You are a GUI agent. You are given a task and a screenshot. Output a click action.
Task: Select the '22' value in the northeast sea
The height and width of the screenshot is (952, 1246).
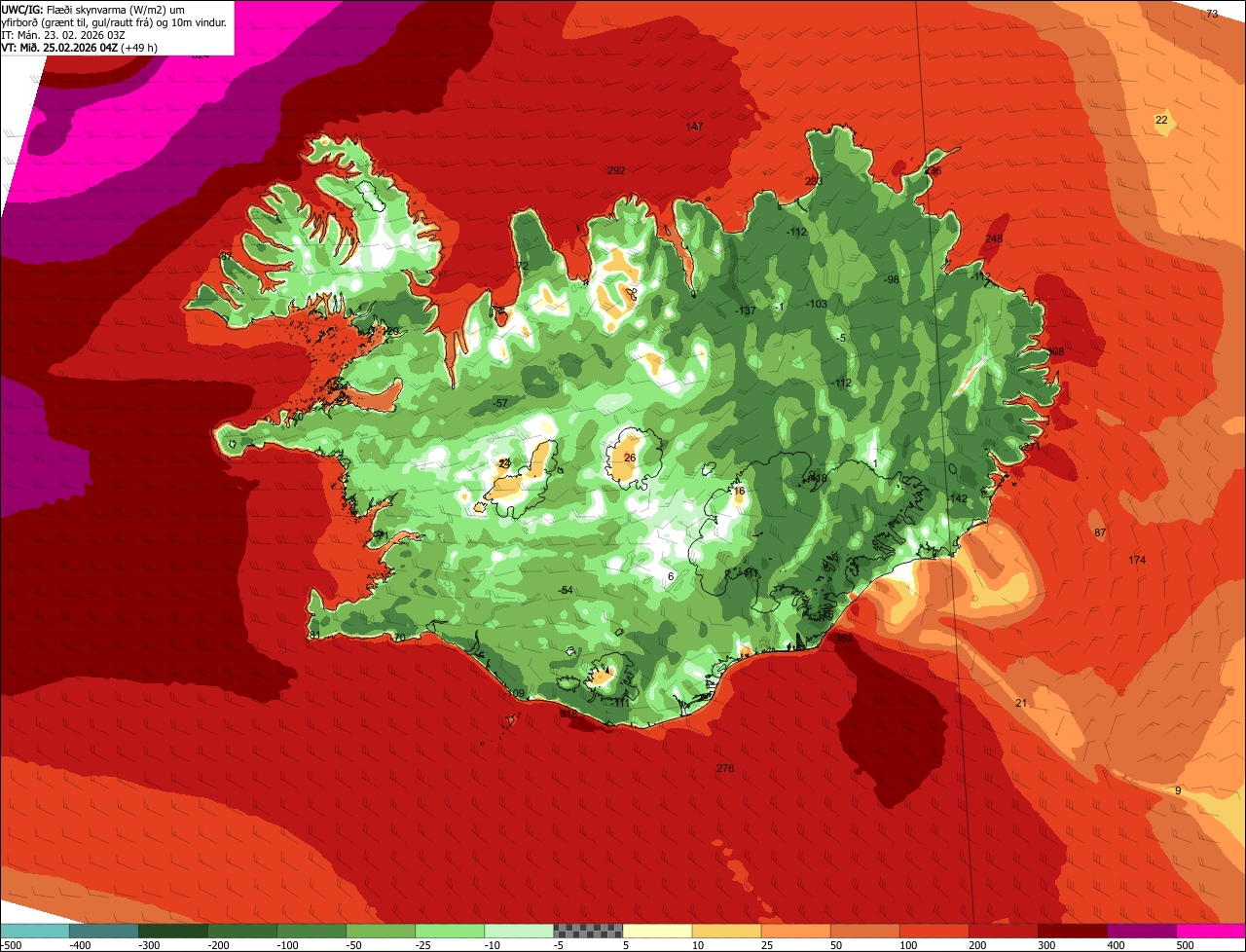[x=1161, y=120]
